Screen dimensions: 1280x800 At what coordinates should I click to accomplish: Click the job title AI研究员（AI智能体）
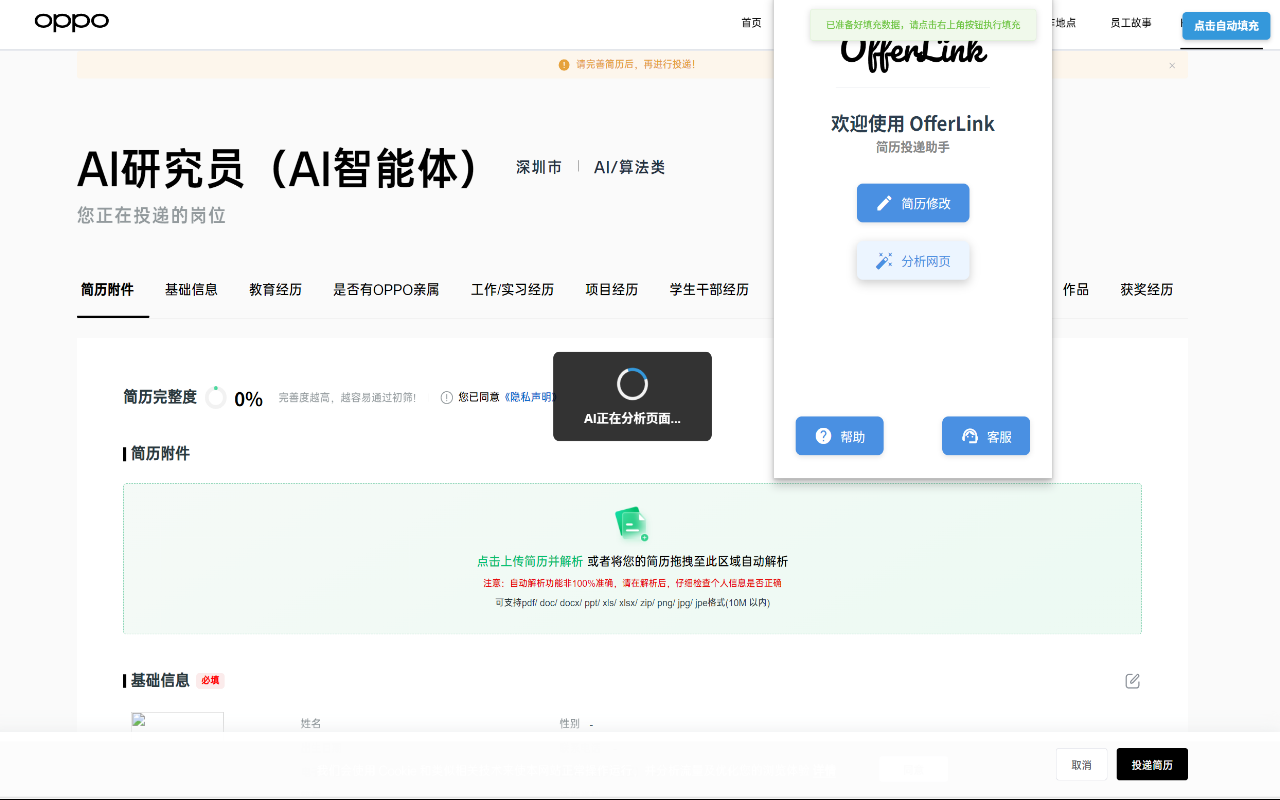click(x=281, y=168)
